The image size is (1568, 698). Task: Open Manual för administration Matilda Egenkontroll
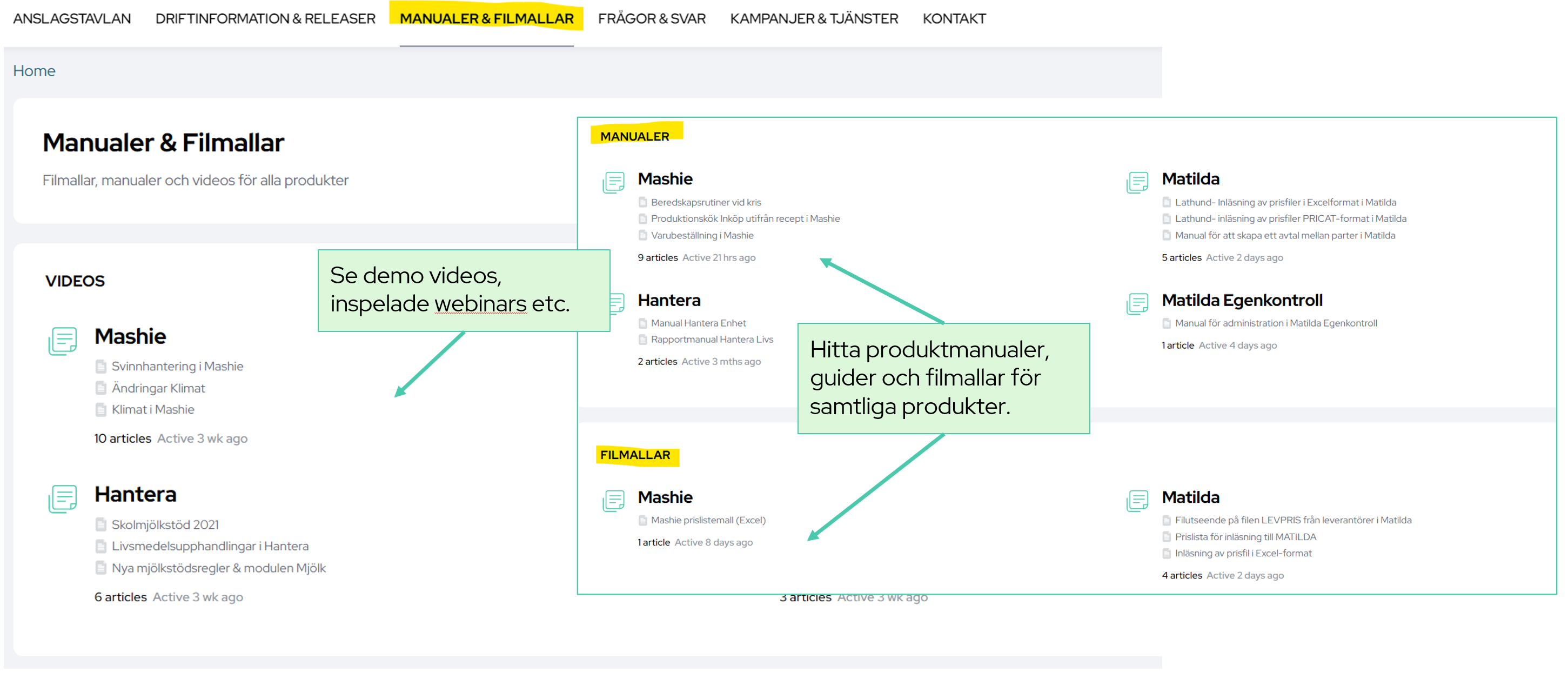pos(1275,323)
